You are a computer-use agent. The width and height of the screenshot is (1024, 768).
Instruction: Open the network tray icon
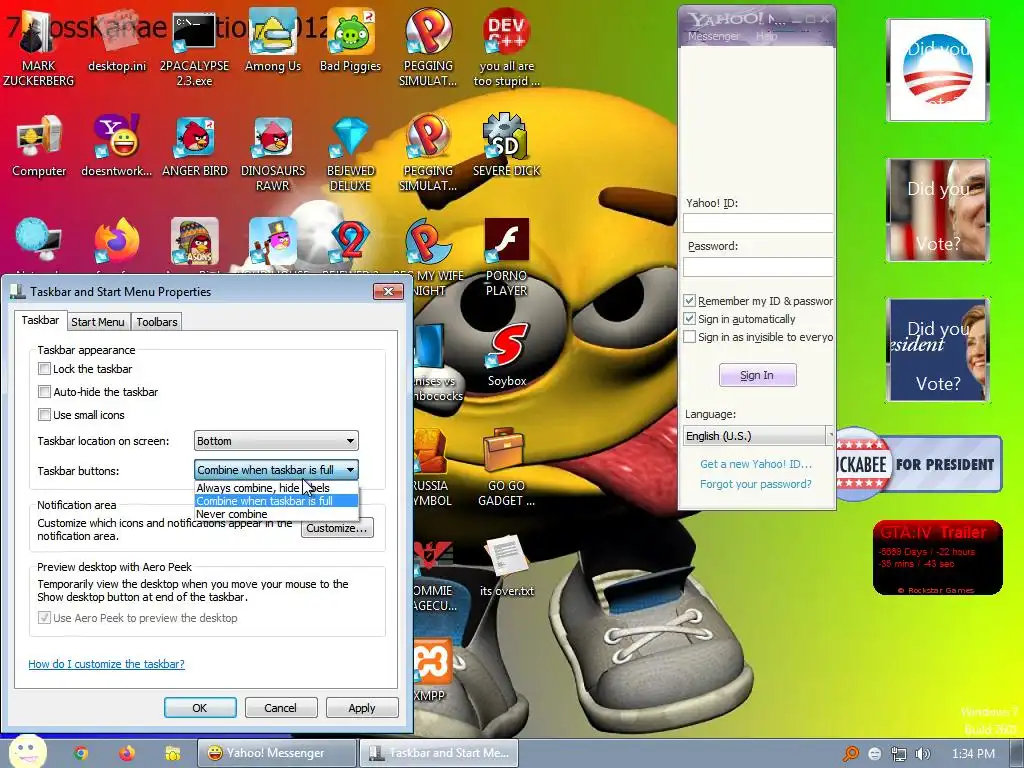[899, 754]
